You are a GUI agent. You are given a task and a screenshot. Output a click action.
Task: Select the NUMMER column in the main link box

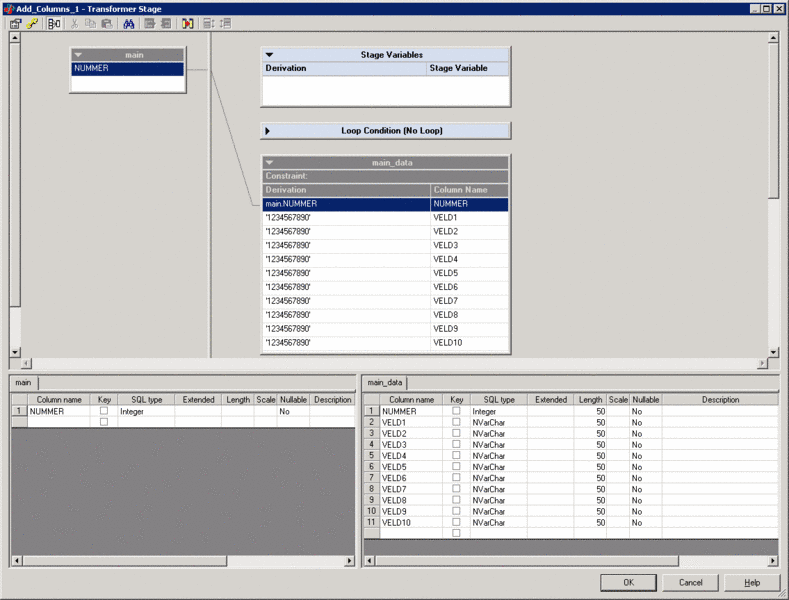tap(127, 68)
